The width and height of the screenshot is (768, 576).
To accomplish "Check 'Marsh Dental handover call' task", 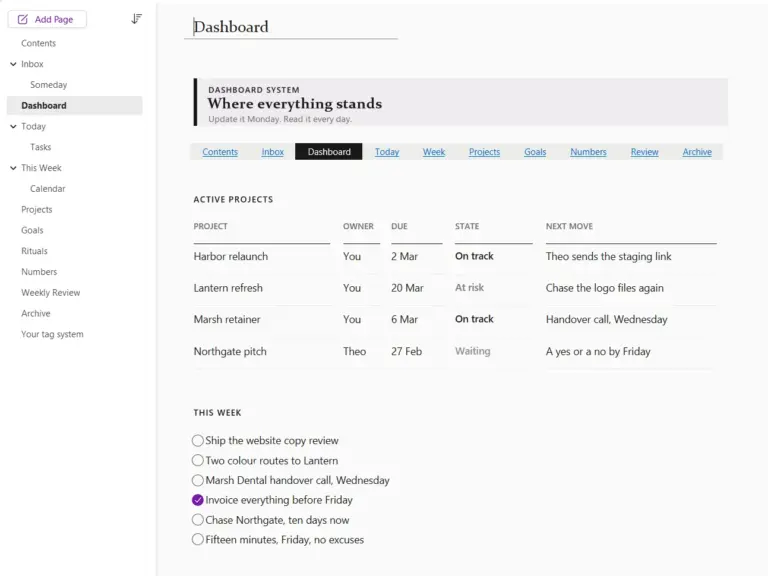I will point(198,480).
